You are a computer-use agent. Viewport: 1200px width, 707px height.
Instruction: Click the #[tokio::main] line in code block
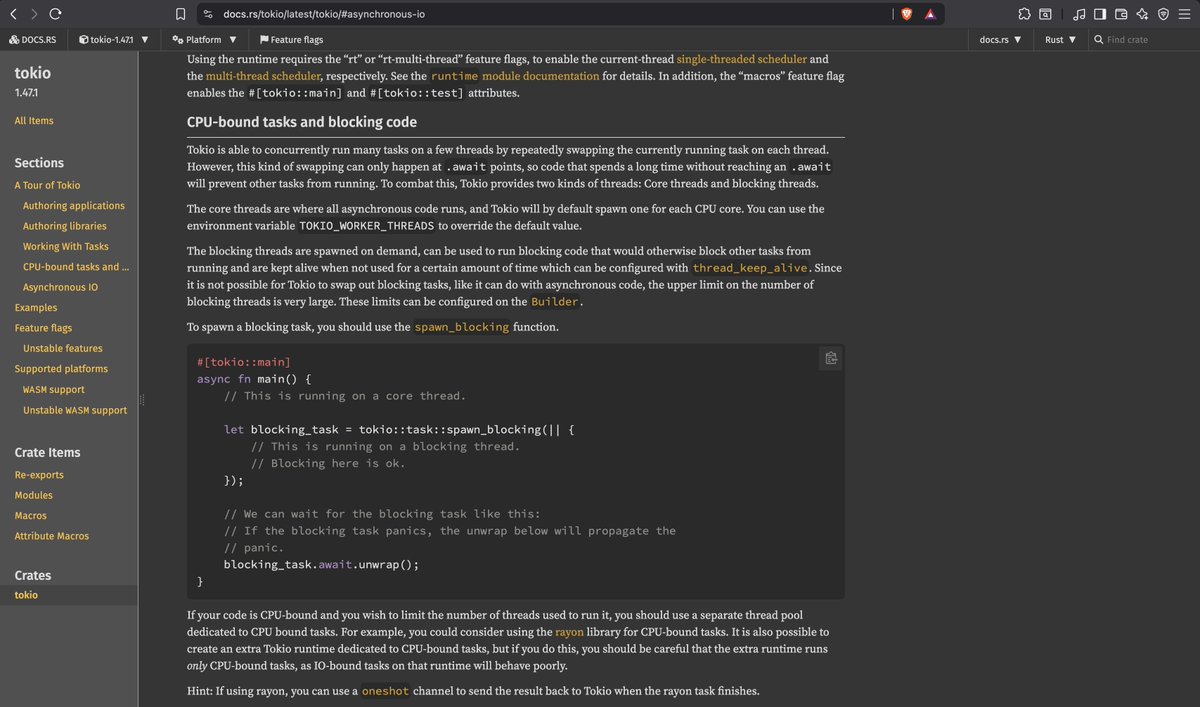point(244,362)
